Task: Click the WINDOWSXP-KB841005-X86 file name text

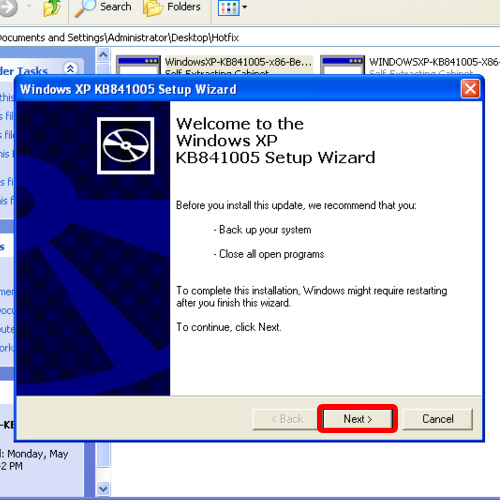Action: click(x=434, y=62)
